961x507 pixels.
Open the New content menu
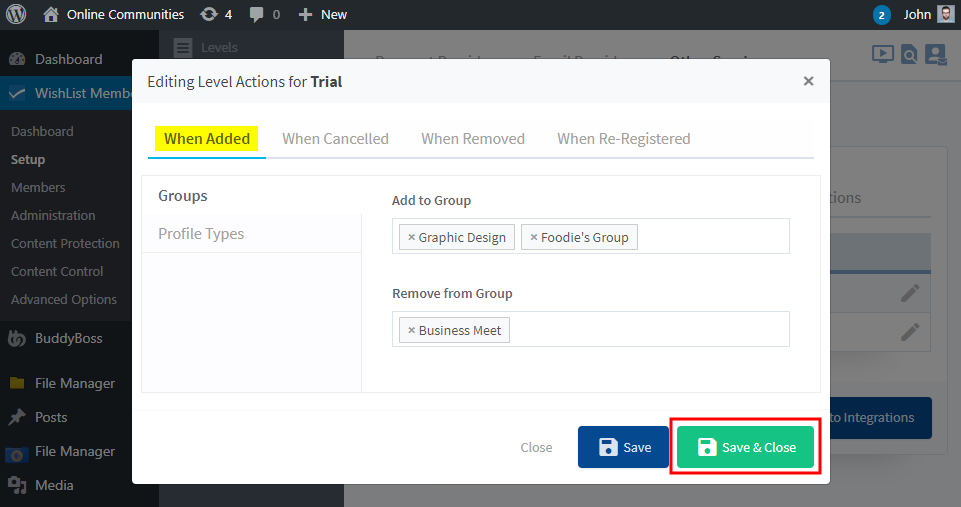pos(323,14)
